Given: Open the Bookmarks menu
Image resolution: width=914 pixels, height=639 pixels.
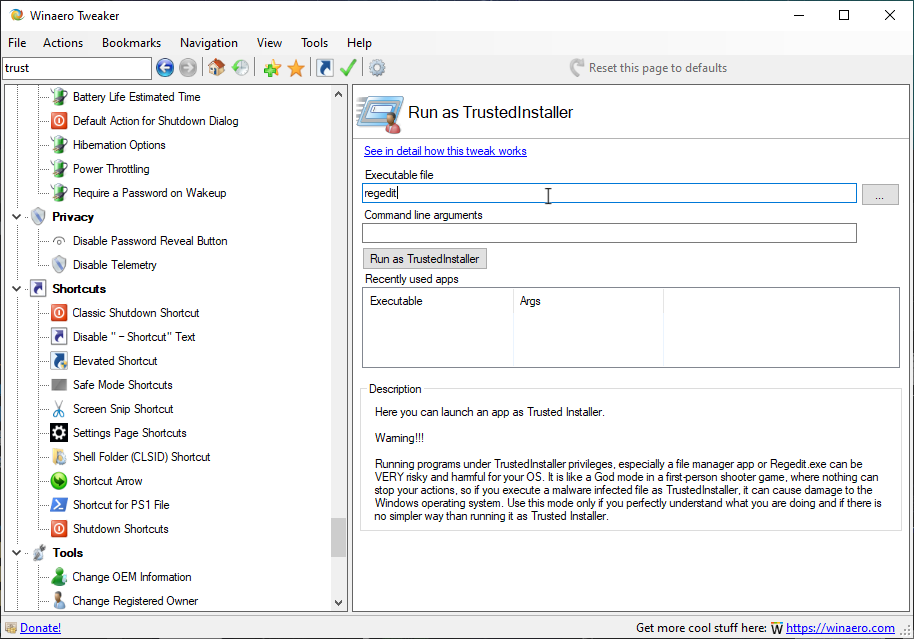Looking at the screenshot, I should (132, 43).
